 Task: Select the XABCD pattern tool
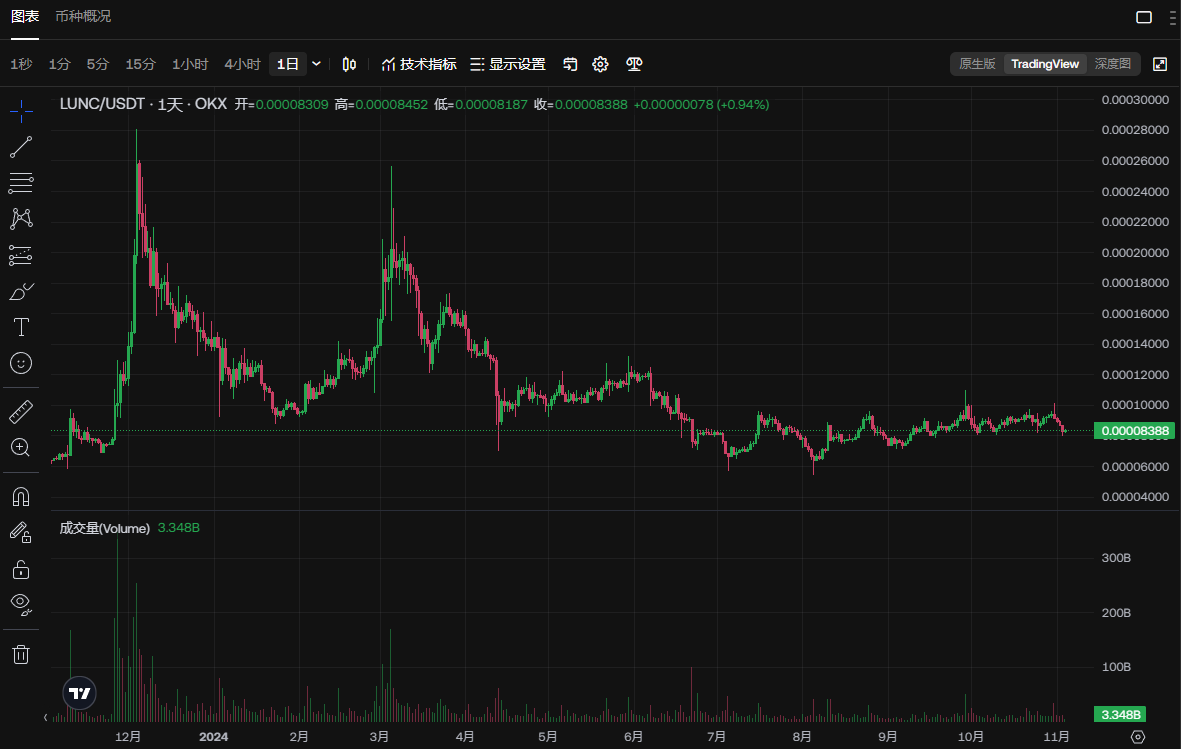click(x=21, y=219)
